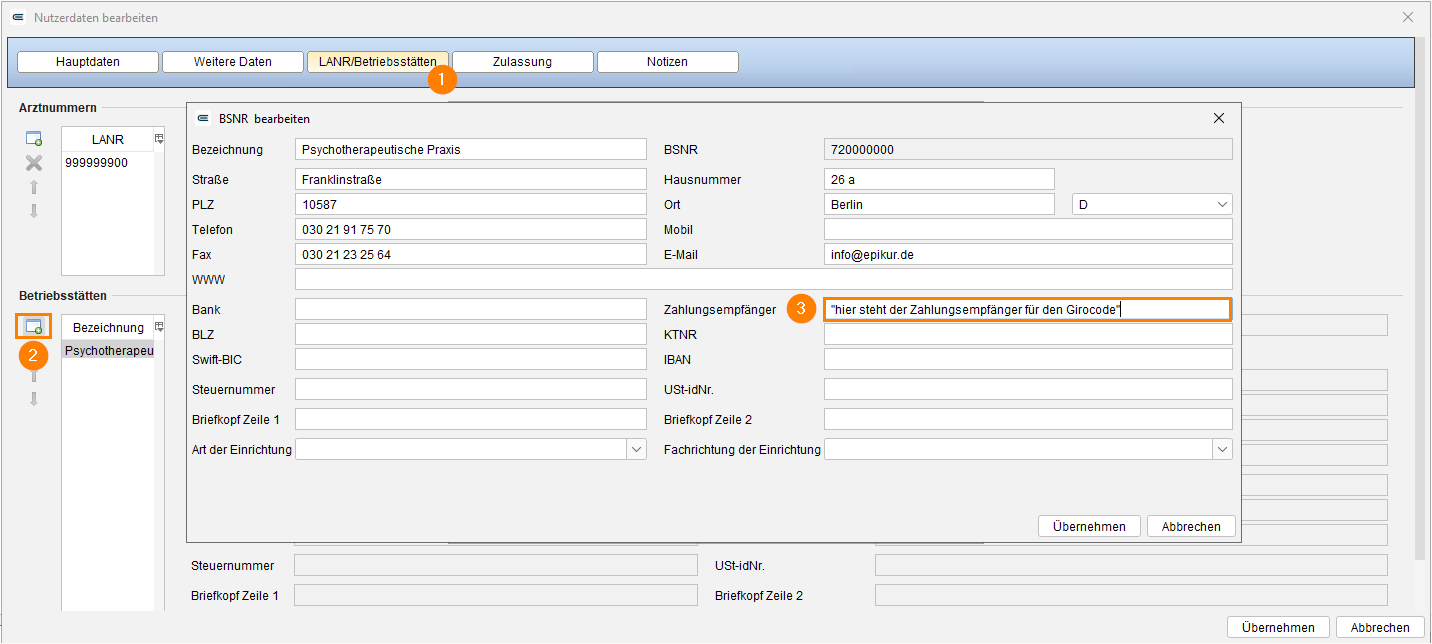
Task: Open column settings icon beside LANR header
Action: pos(158,138)
